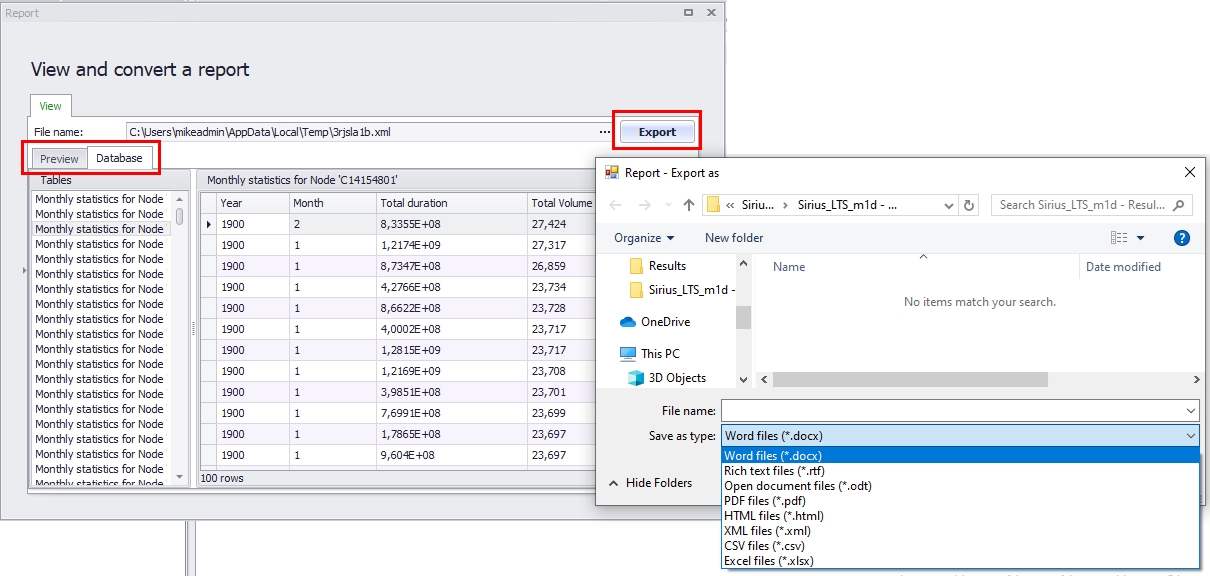This screenshot has width=1210, height=576.
Task: Select cell with value 9,604E+08
Action: (x=452, y=455)
